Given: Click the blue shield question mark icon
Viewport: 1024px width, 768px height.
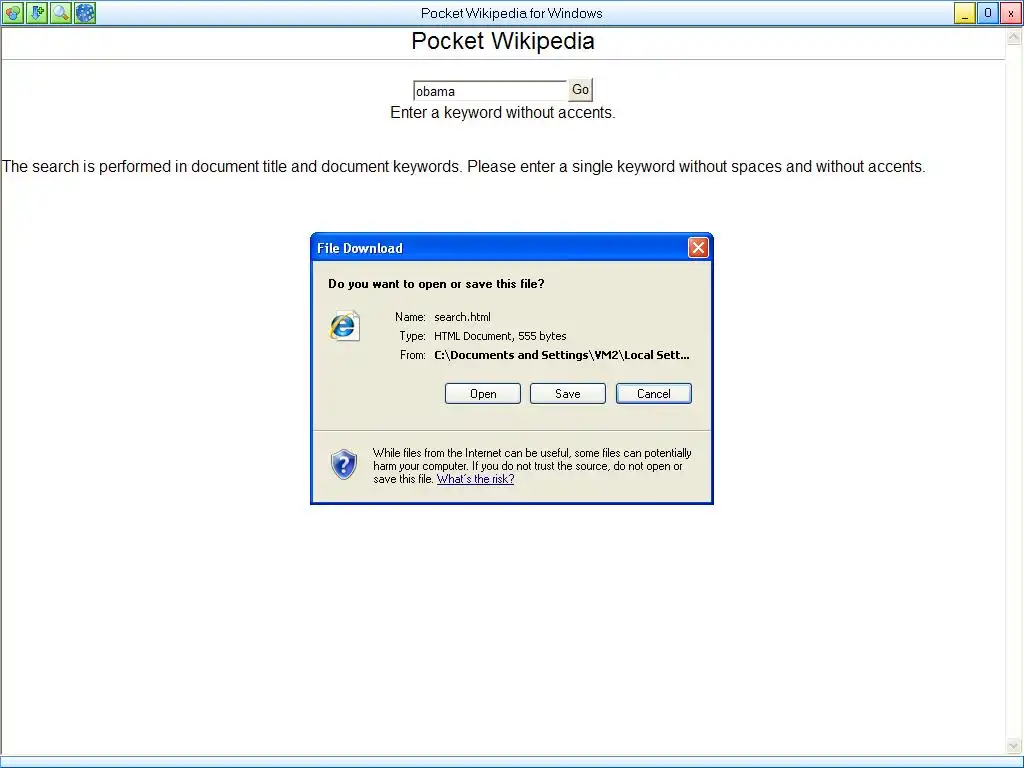Looking at the screenshot, I should 344,464.
